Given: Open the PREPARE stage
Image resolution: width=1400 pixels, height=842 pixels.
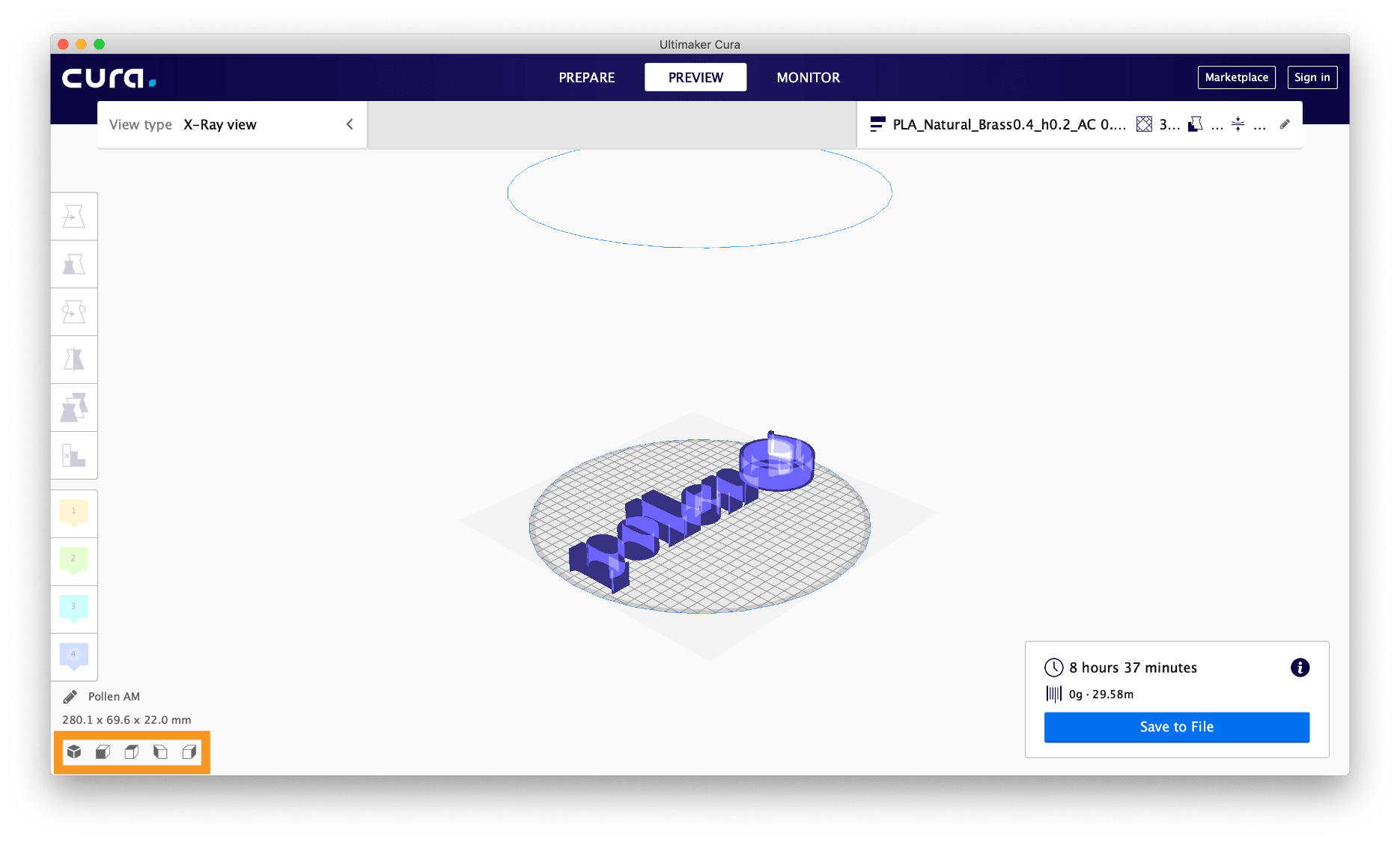Looking at the screenshot, I should (x=586, y=77).
